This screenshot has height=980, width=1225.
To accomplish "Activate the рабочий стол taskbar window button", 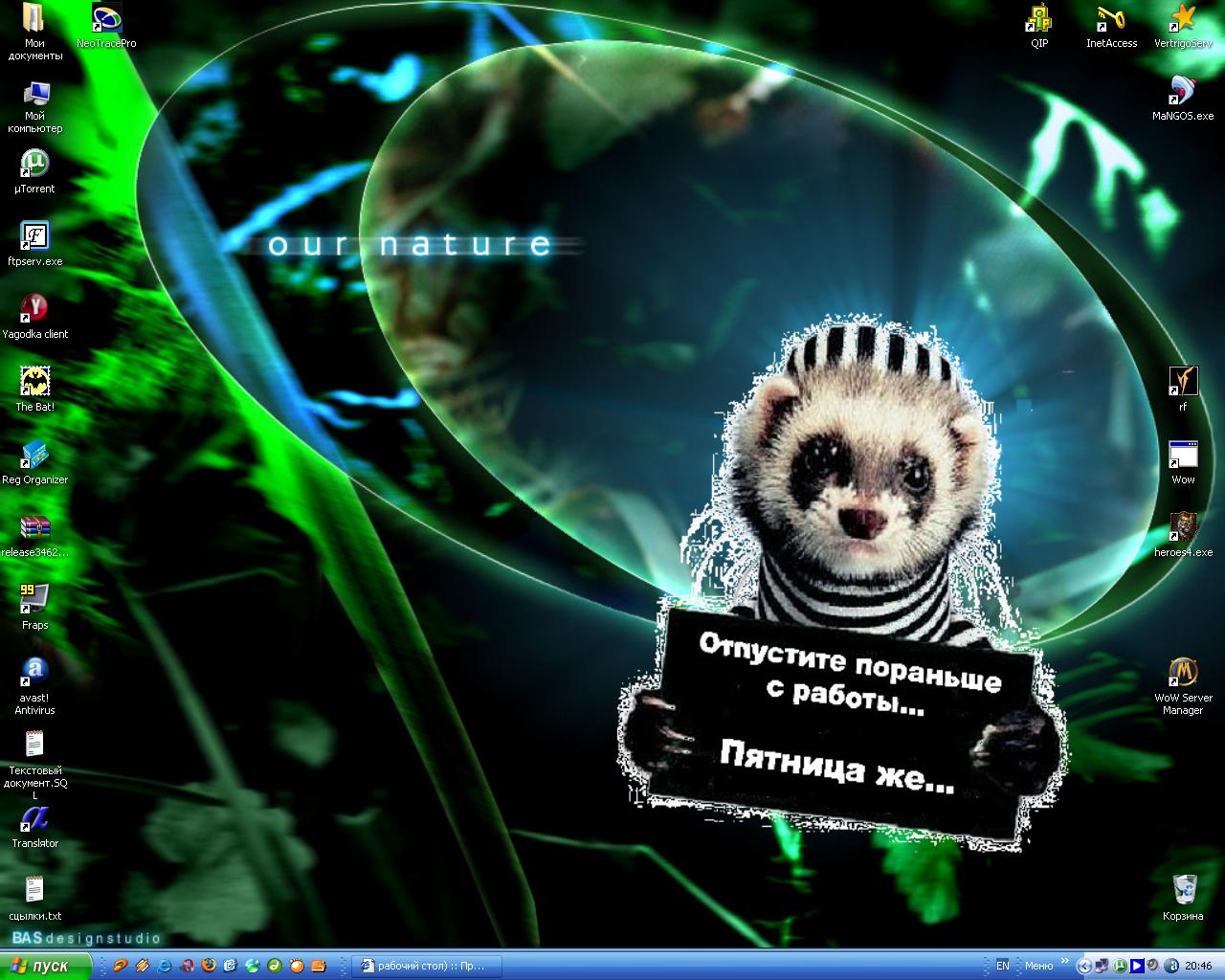I will click(x=427, y=966).
